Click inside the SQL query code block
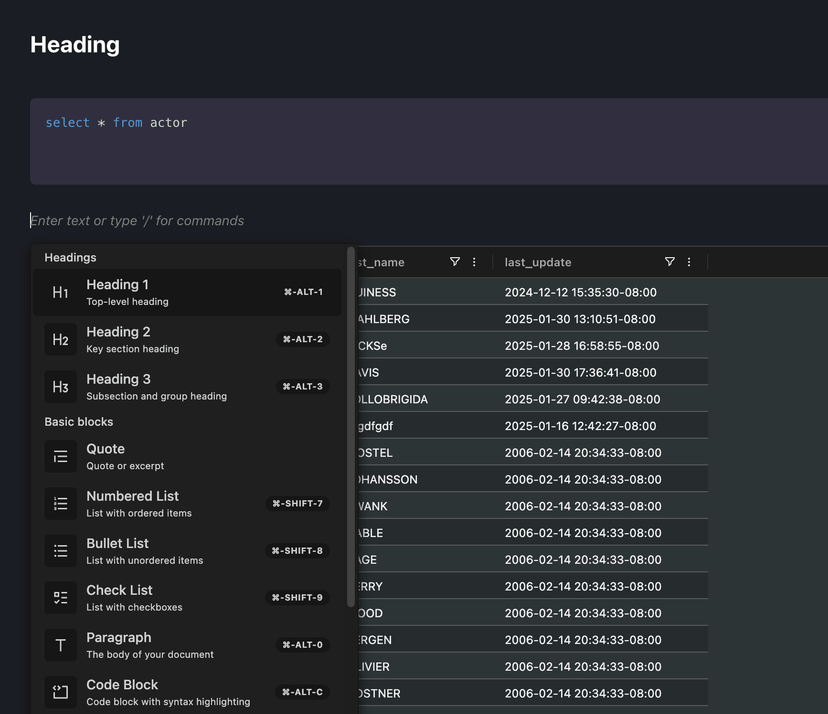 (429, 141)
